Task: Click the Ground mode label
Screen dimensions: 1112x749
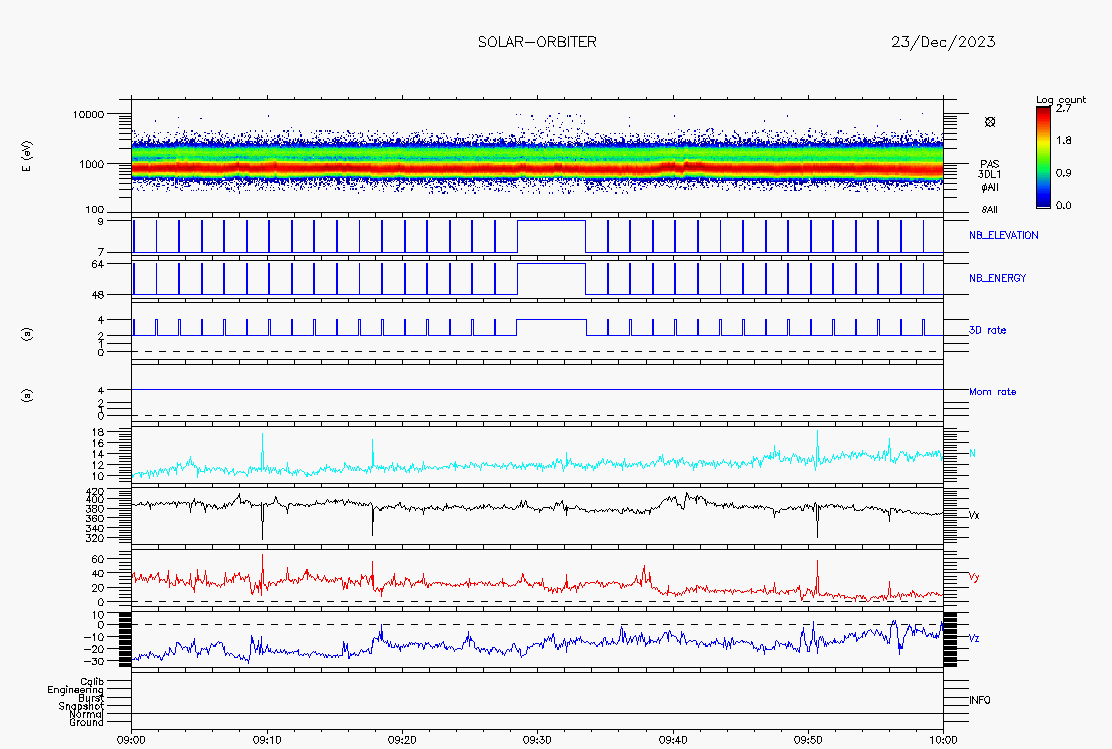Action: tap(87, 722)
